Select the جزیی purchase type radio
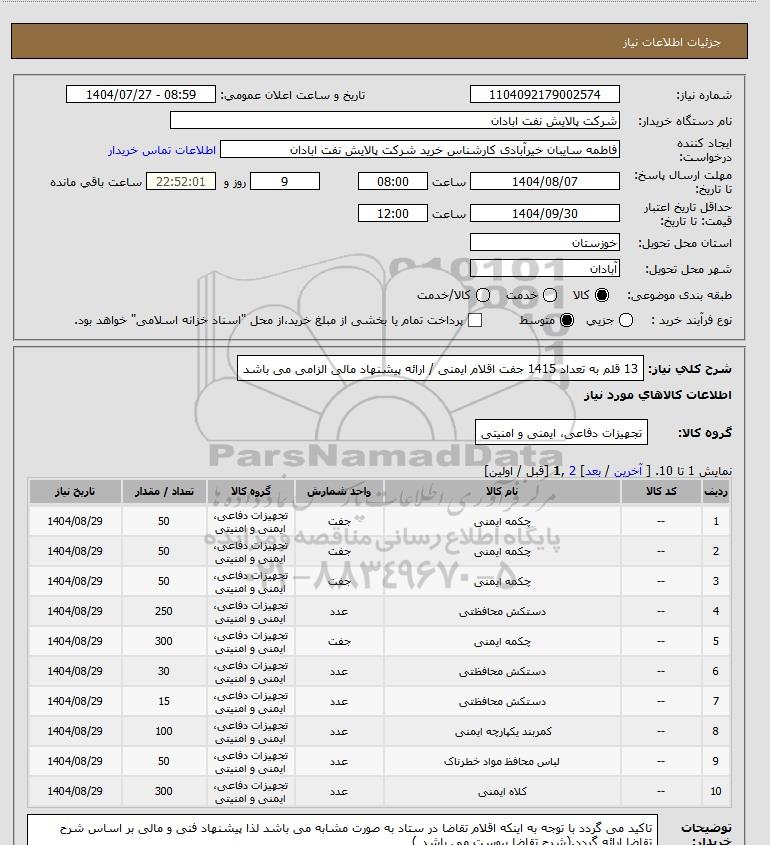Viewport: 770px width, 845px height. [x=626, y=321]
